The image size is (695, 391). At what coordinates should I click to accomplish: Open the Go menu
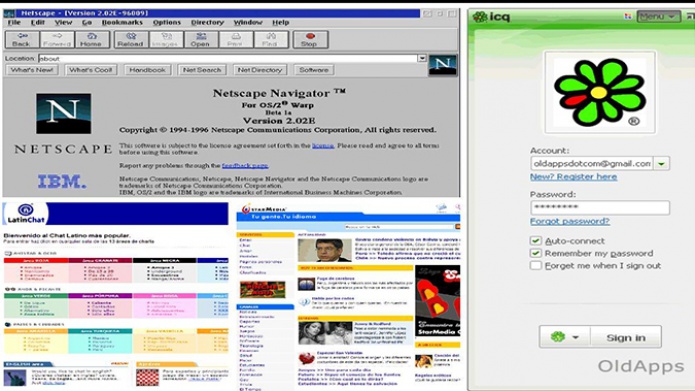point(87,22)
